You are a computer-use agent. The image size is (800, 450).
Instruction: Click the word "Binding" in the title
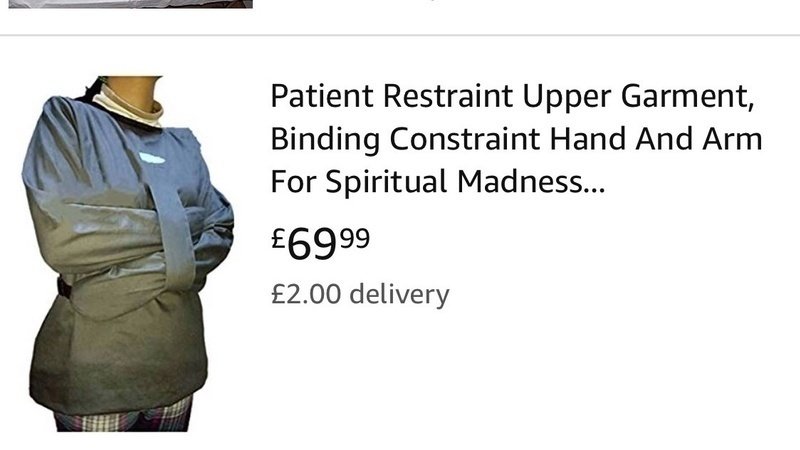[325, 139]
